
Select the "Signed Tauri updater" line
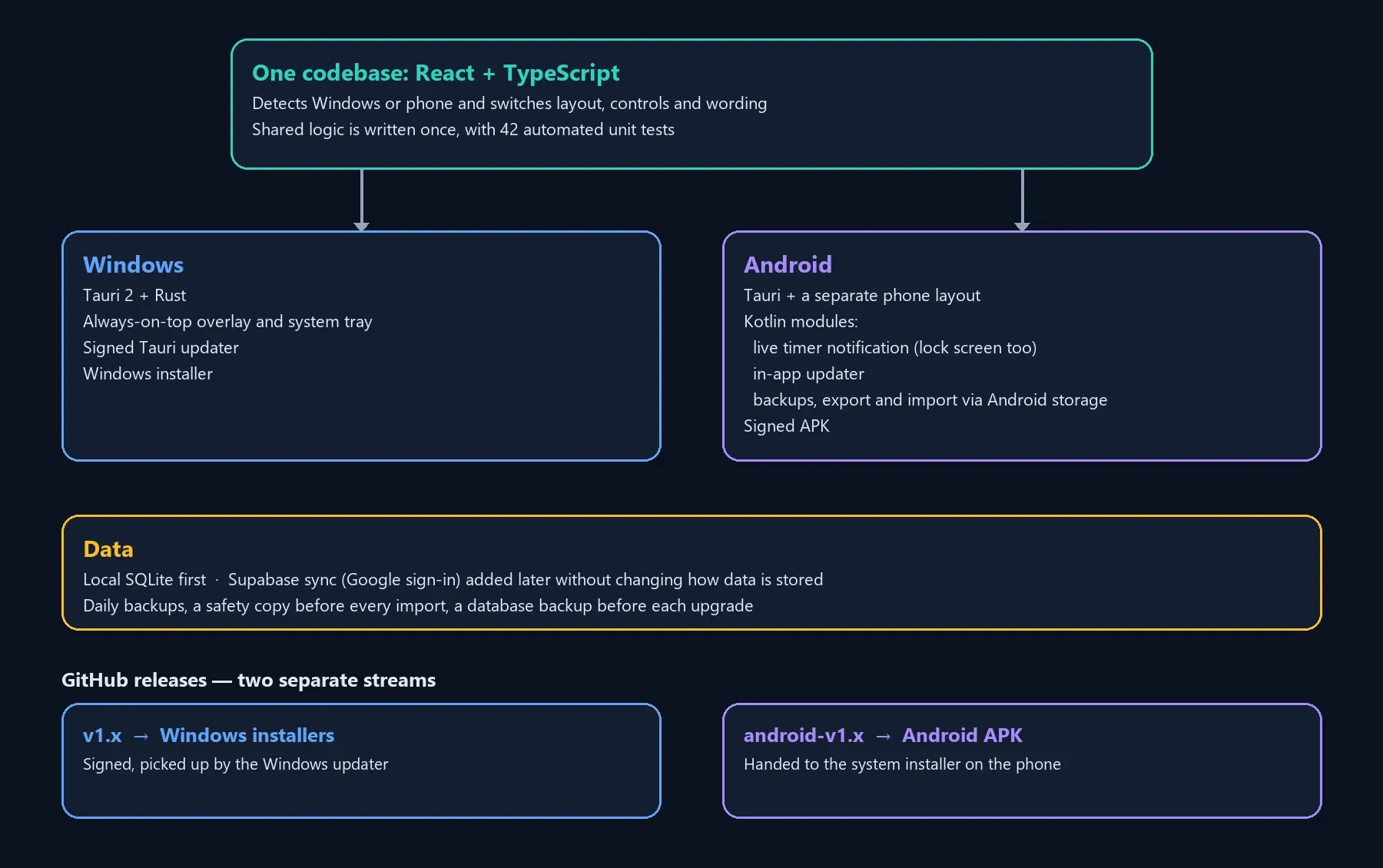point(161,348)
